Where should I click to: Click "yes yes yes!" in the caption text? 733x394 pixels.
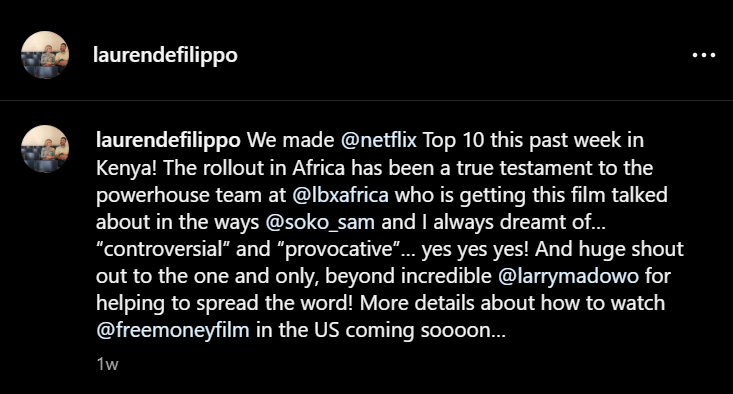(475, 249)
